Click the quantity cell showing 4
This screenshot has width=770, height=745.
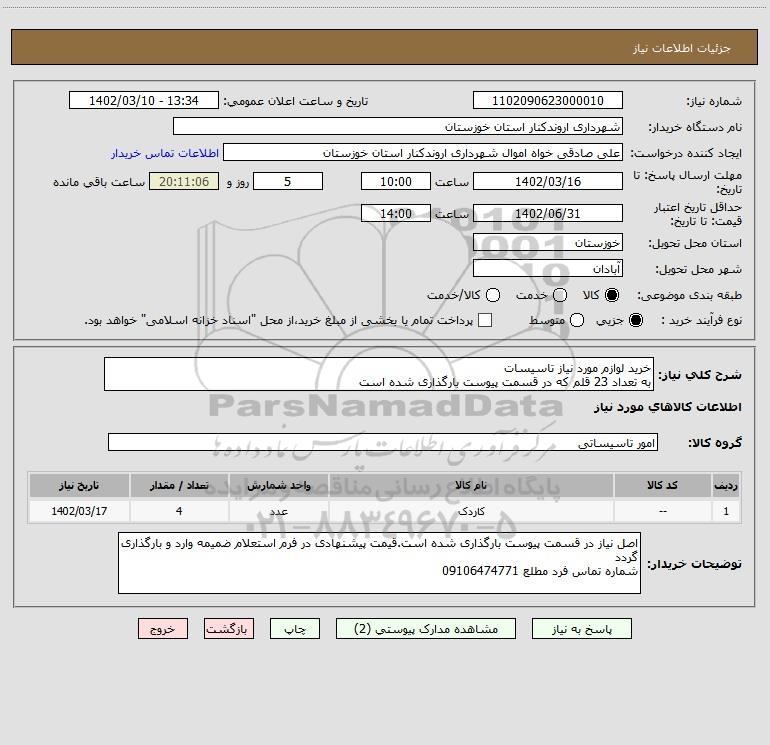pyautogui.click(x=179, y=511)
